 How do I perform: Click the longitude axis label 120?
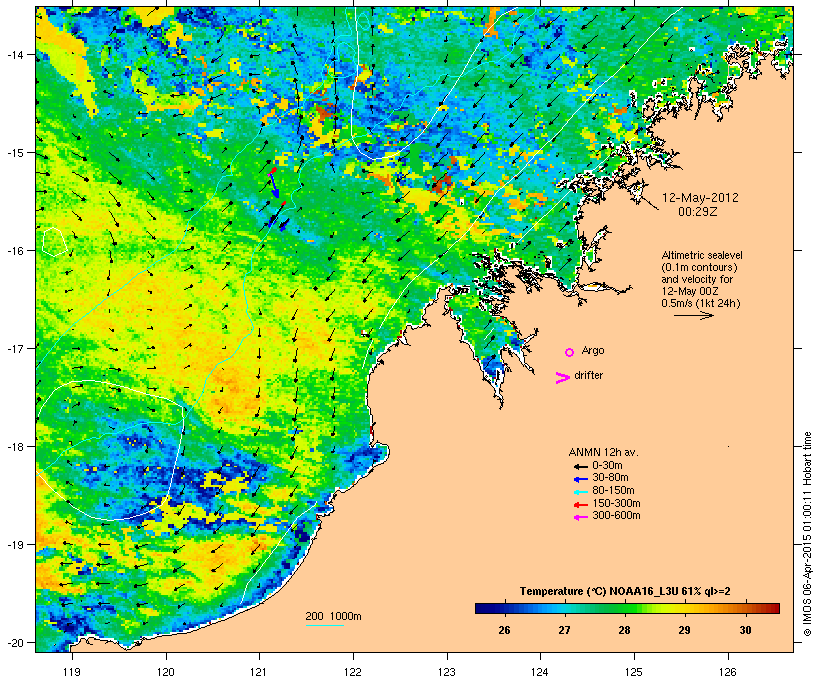(x=166, y=672)
